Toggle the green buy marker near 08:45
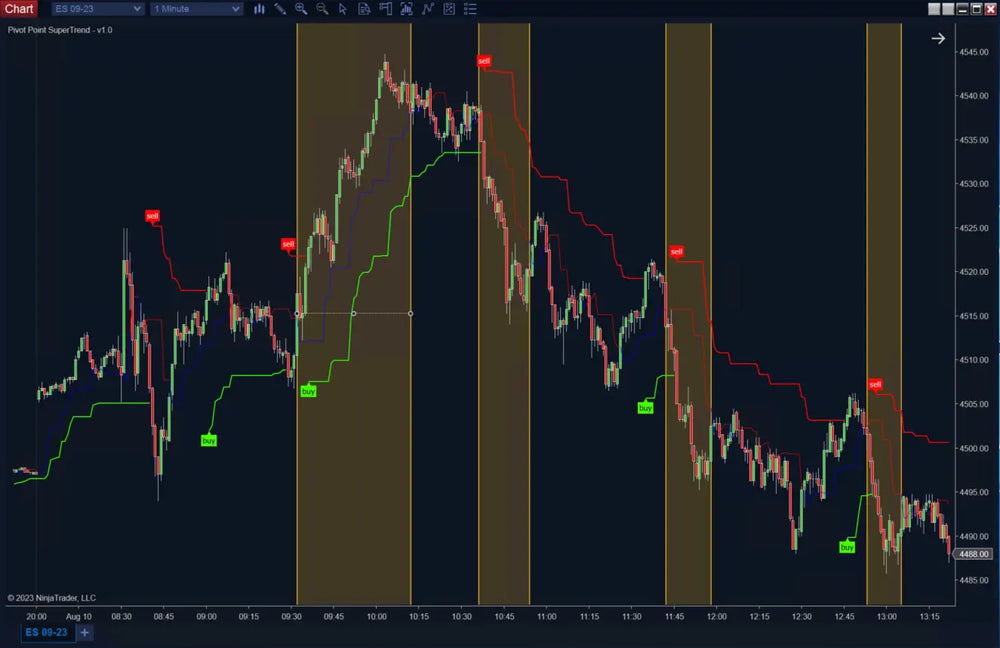Screen dimensions: 1000x648 [207, 439]
